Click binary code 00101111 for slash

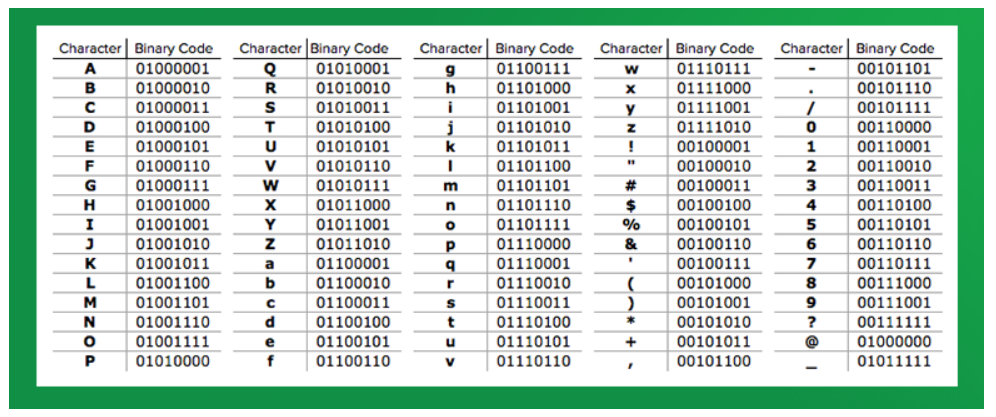894,107
